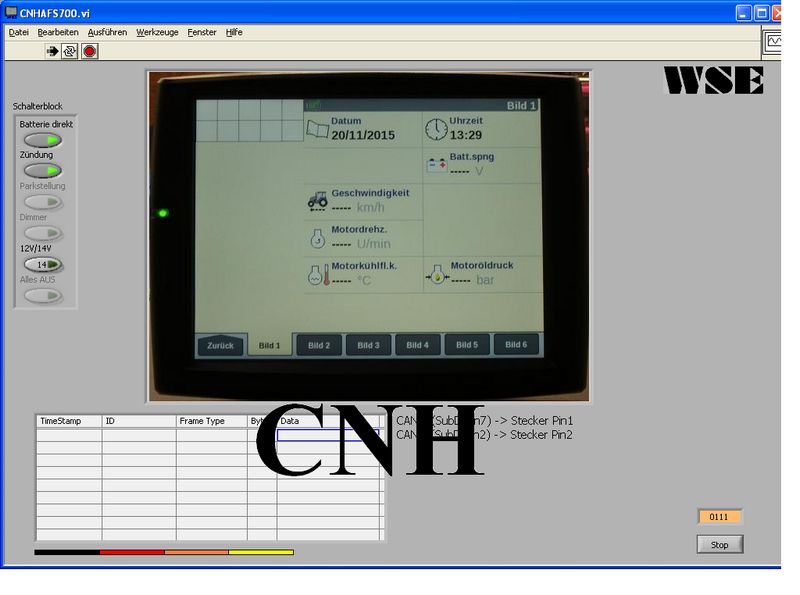Click the VI icon in title bar
The image size is (800, 595).
pyautogui.click(x=11, y=12)
